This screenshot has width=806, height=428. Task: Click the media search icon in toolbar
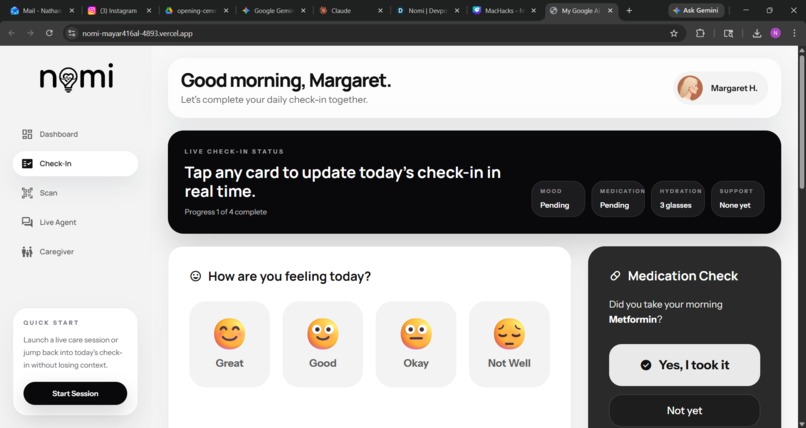[728, 33]
